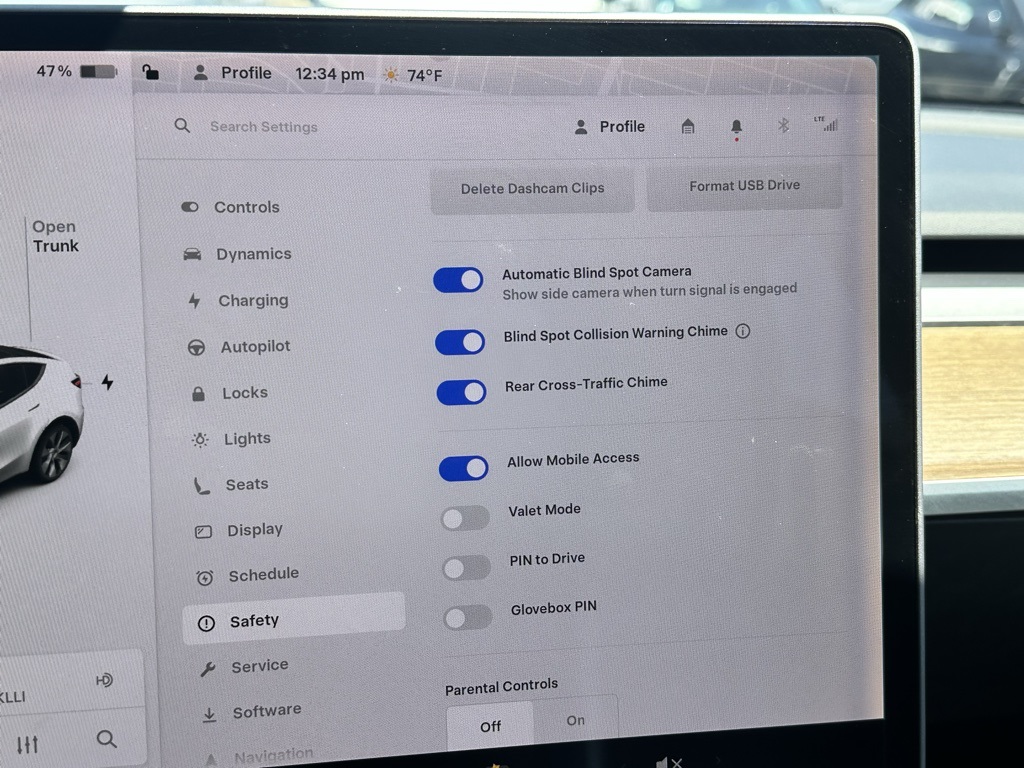
Task: Open Service settings
Action: click(244, 667)
